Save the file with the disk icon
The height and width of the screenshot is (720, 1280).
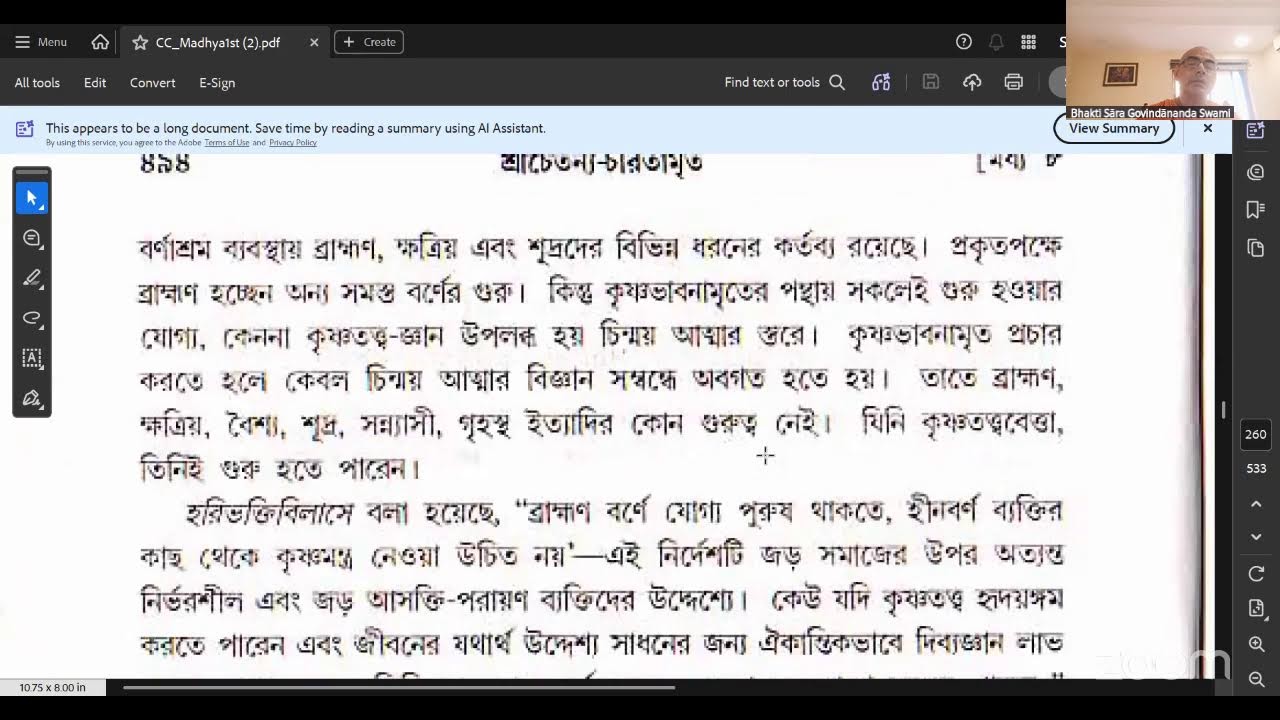tap(931, 83)
